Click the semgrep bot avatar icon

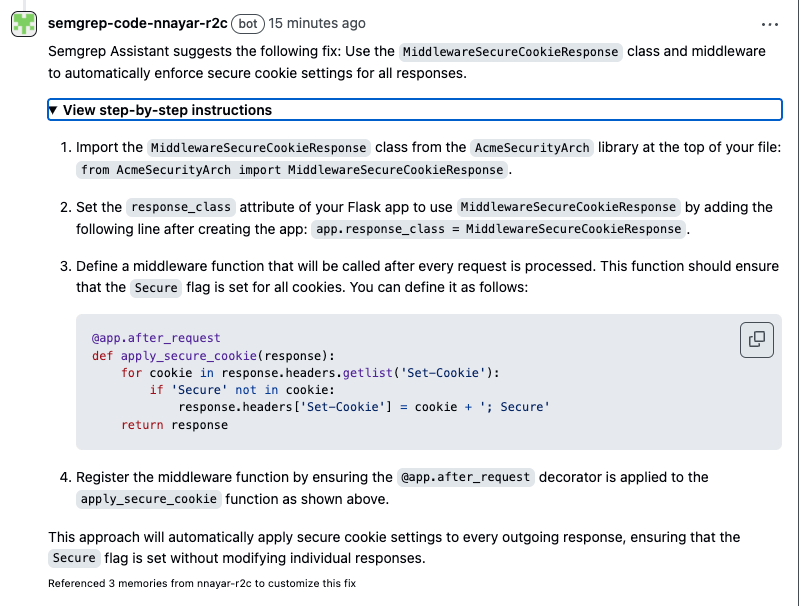pos(24,24)
